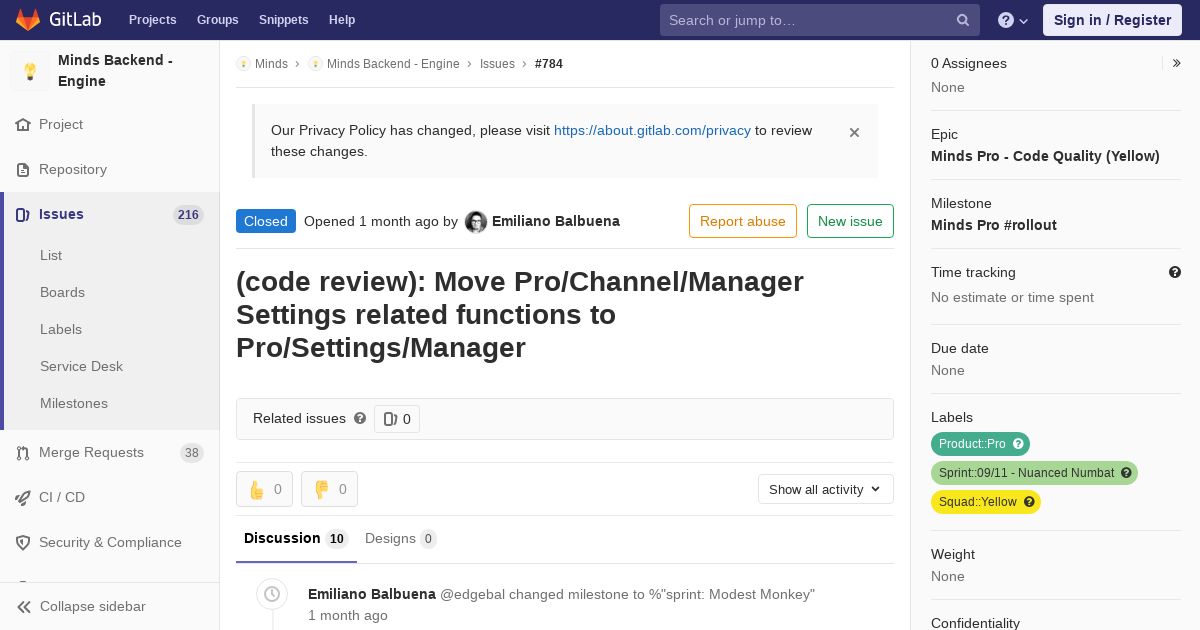Click the Time tracking help icon
This screenshot has width=1200, height=630.
pos(1175,272)
